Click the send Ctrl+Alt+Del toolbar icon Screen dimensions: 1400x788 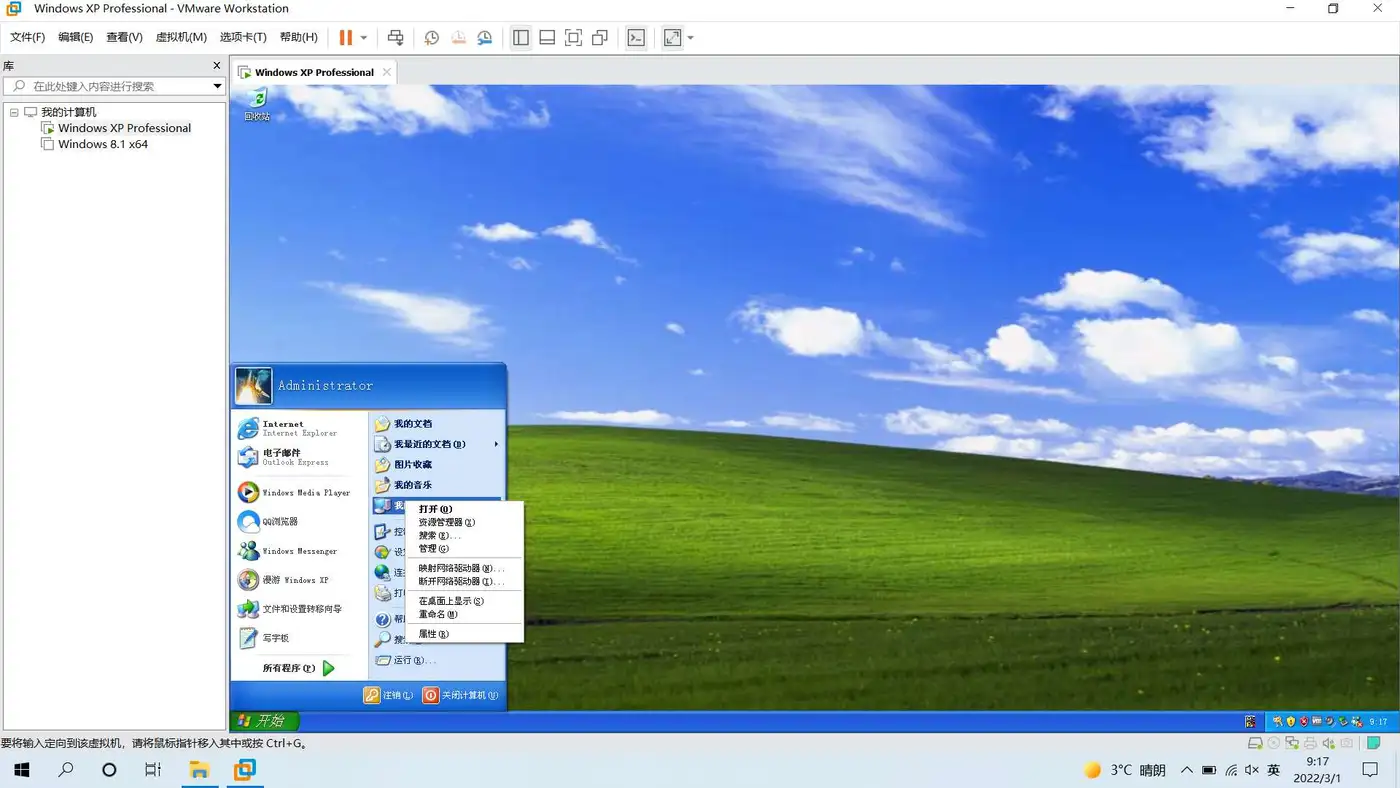396,37
